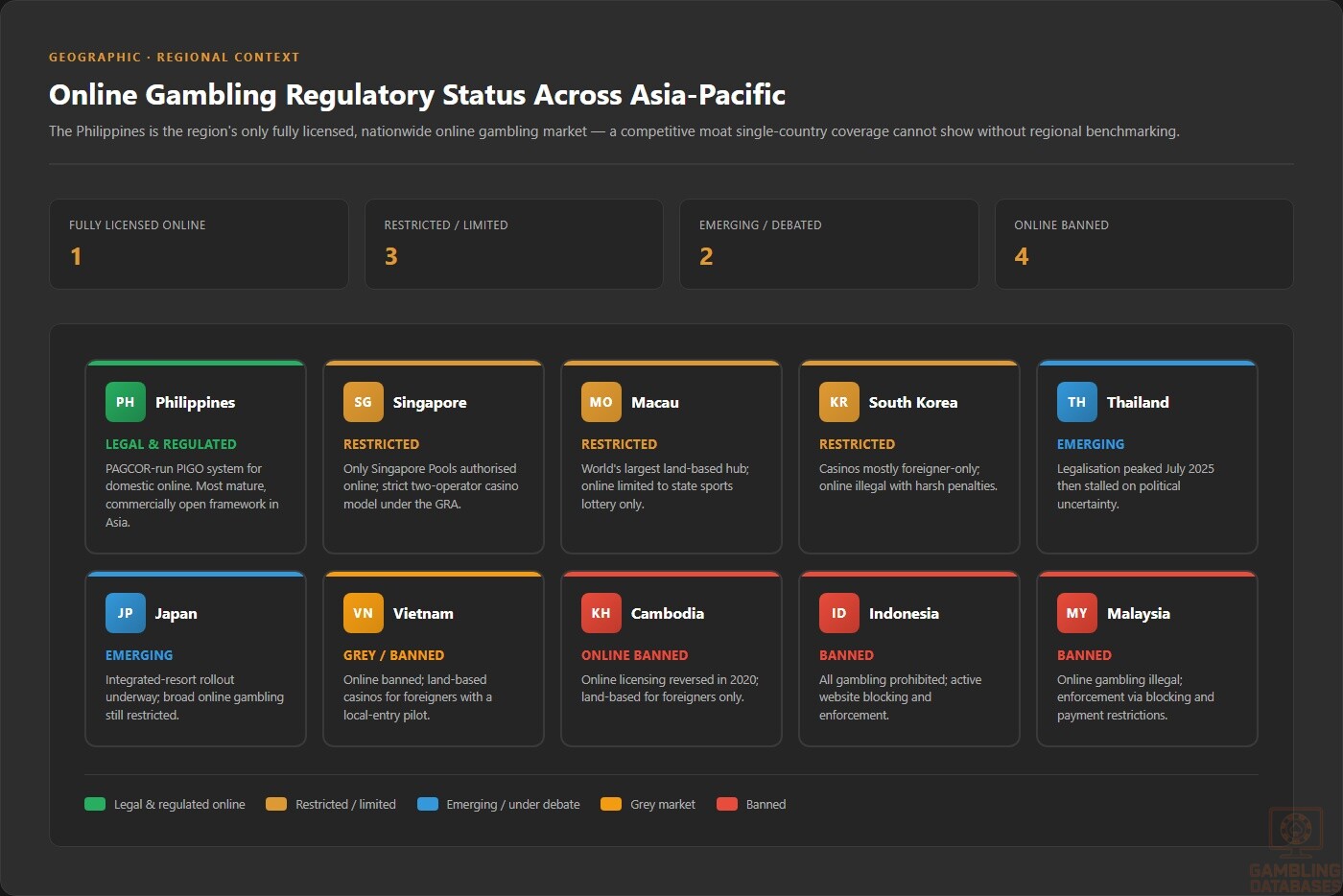Click the Gambling Databases watermark logo
This screenshot has height=896, width=1343.
pos(1295,850)
